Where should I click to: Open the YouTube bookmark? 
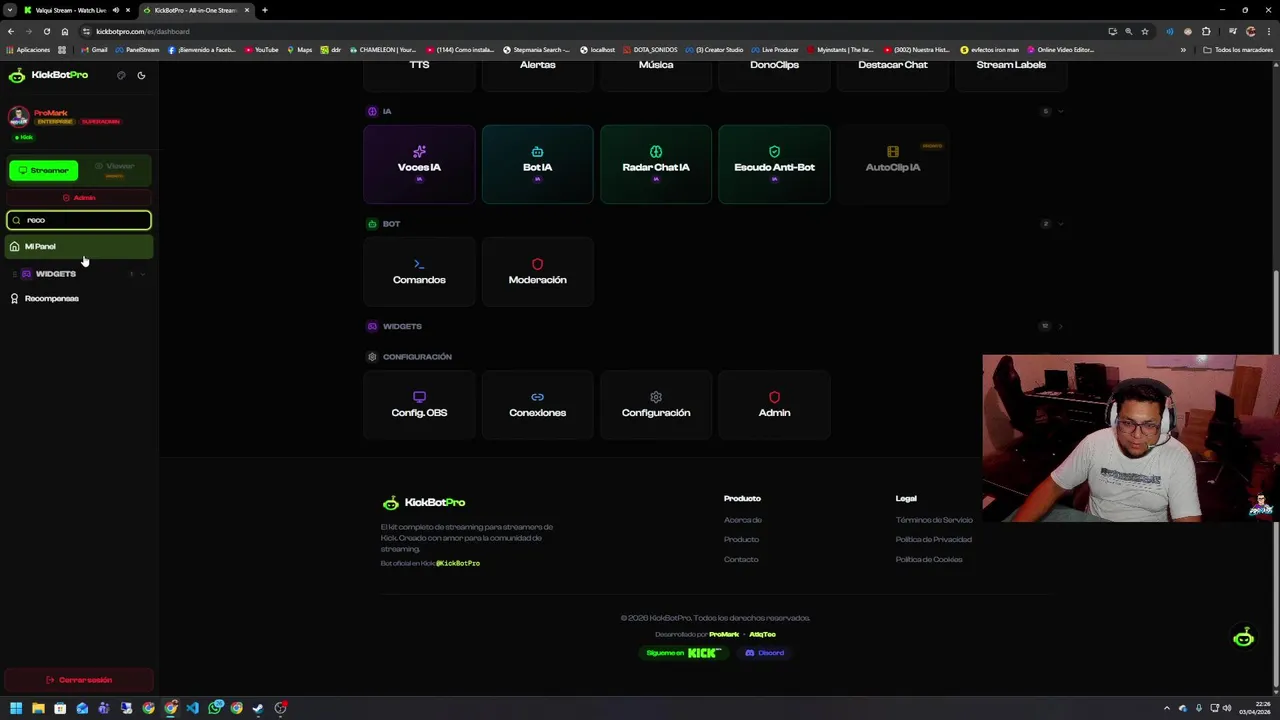pos(261,49)
